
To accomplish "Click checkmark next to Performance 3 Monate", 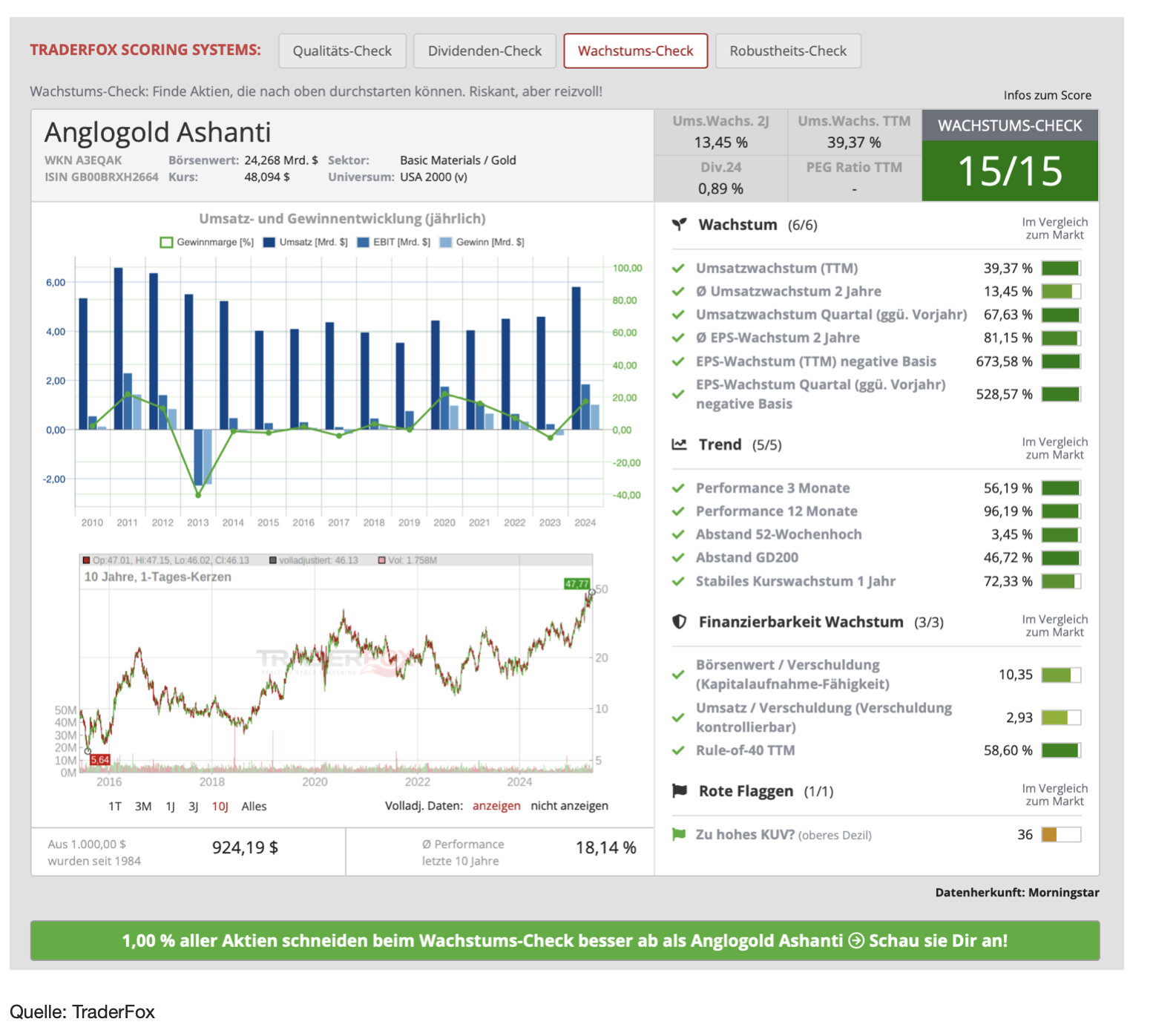I will pyautogui.click(x=677, y=488).
